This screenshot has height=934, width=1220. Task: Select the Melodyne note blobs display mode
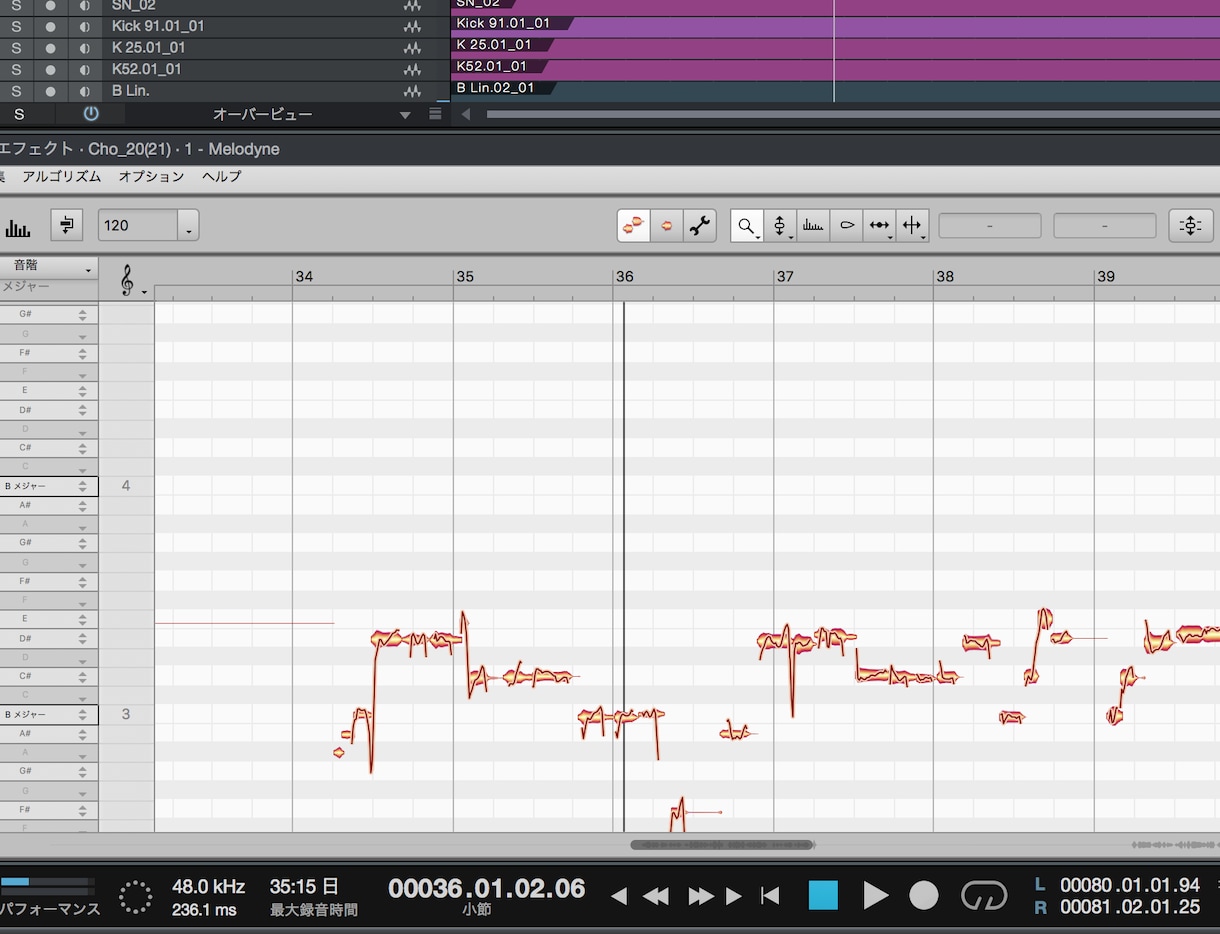click(633, 226)
